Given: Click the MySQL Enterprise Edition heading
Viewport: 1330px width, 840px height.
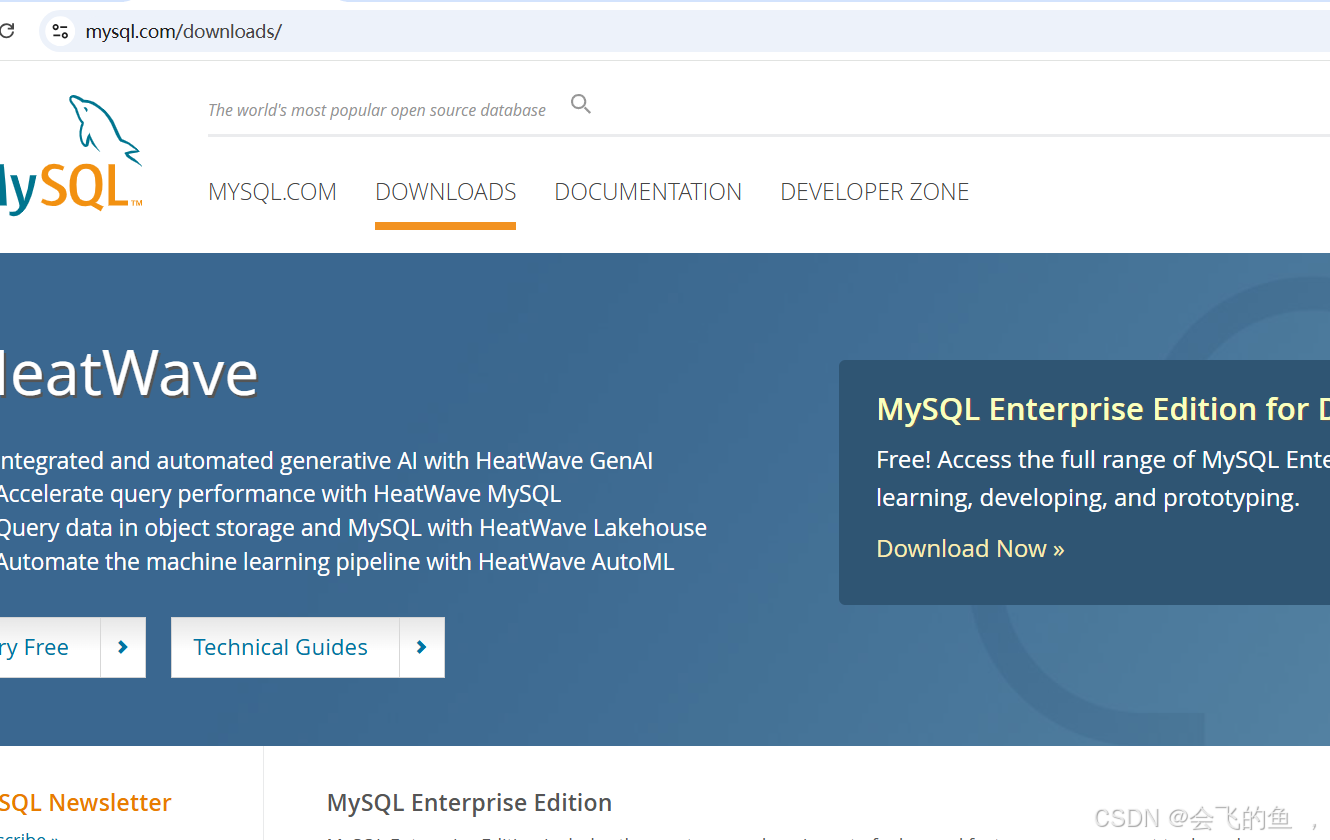Looking at the screenshot, I should [469, 802].
